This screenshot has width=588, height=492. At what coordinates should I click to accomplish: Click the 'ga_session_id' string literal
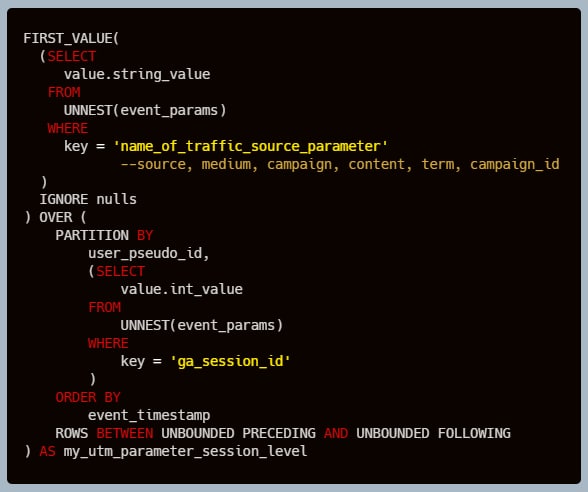[230, 361]
